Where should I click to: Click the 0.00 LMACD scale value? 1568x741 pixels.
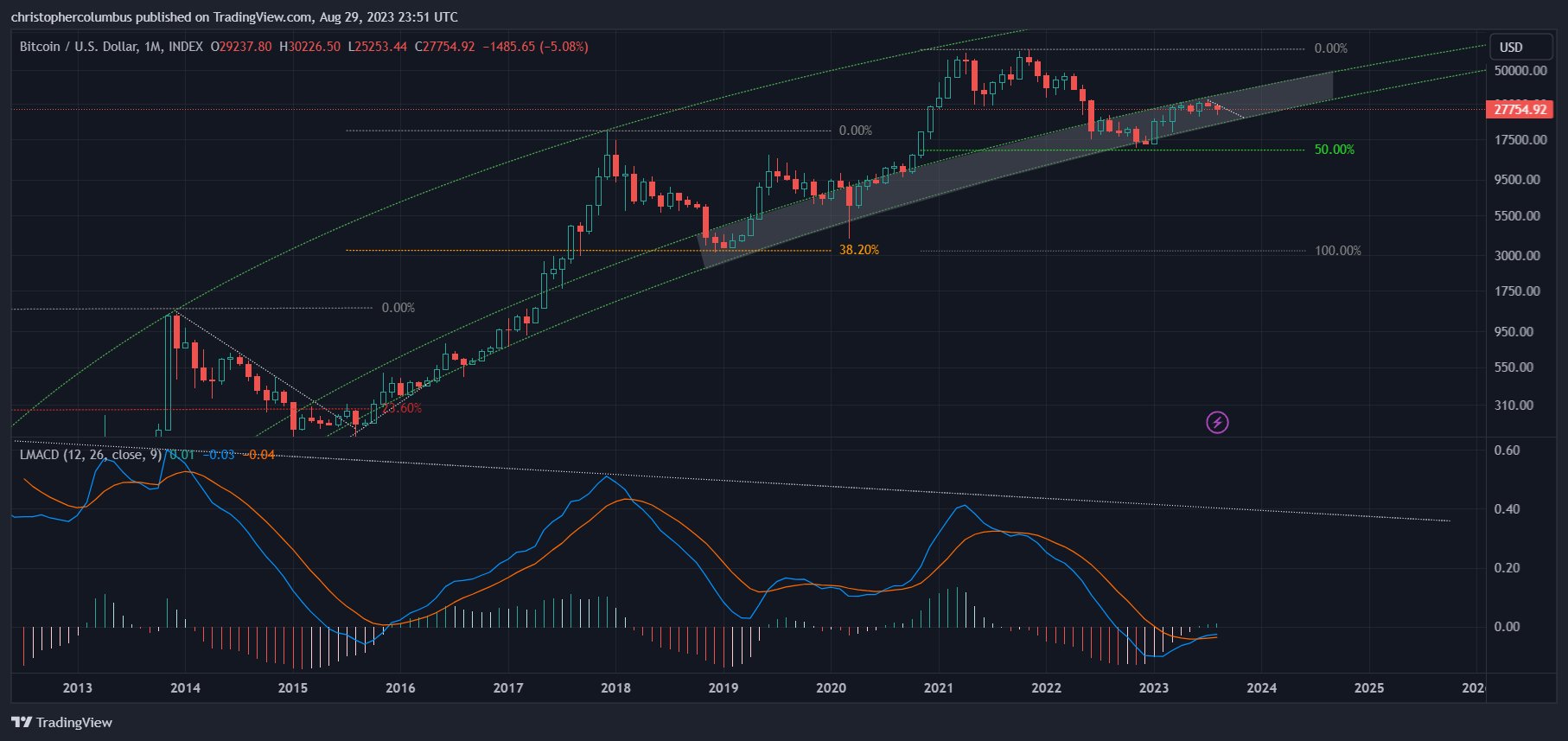point(1507,627)
